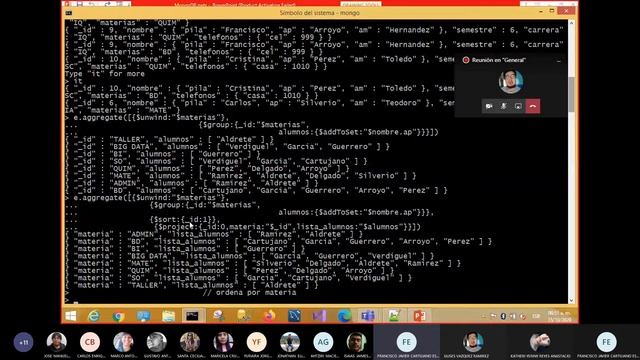Click vertical scrollbar thumb in mongo console
This screenshot has height=360, width=640.
click(x=571, y=94)
